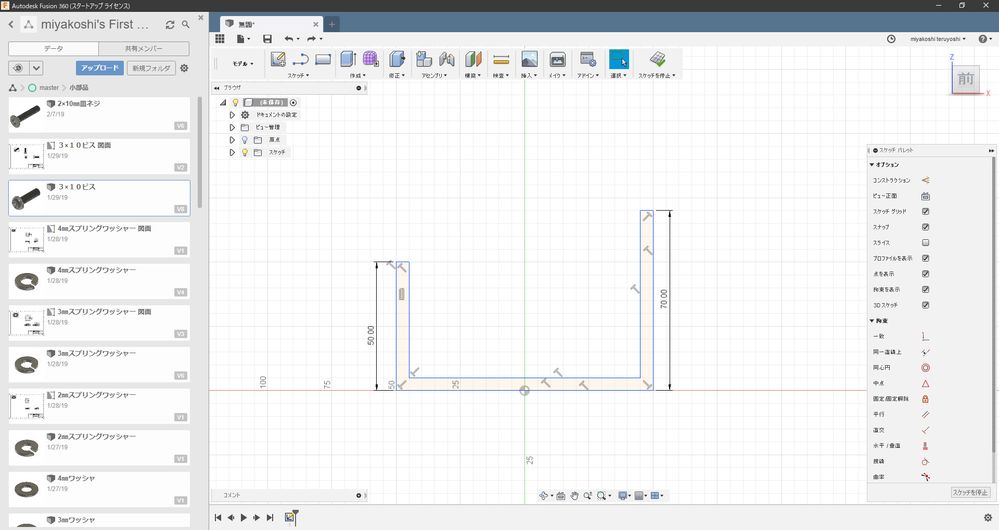This screenshot has height=530, width=999.
Task: Open the Modify menu dropdown
Action: pos(396,76)
